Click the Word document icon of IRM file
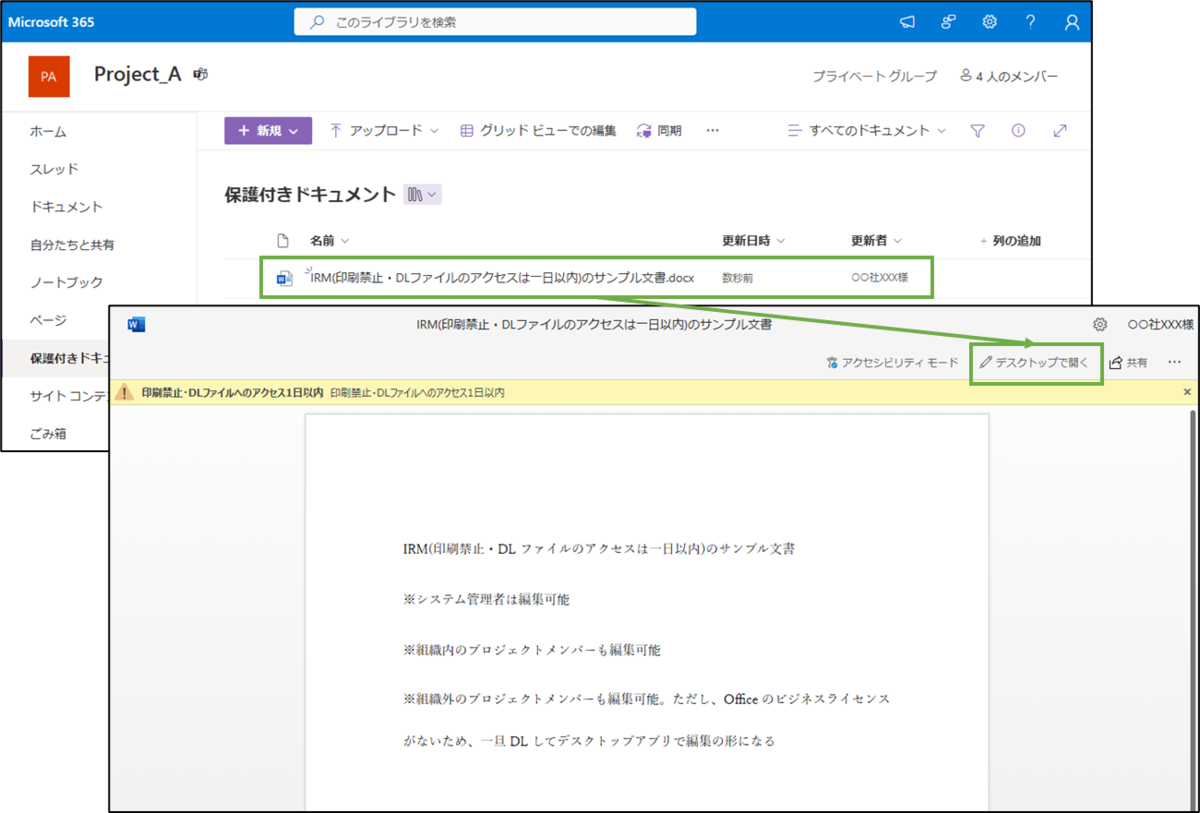Image resolution: width=1200 pixels, height=813 pixels. 284,278
